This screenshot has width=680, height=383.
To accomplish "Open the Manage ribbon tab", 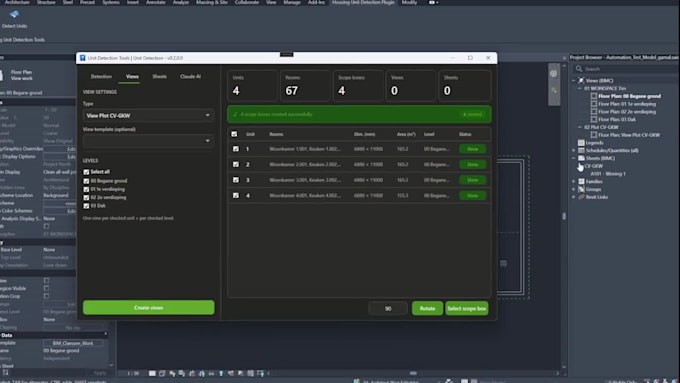I will pyautogui.click(x=292, y=3).
